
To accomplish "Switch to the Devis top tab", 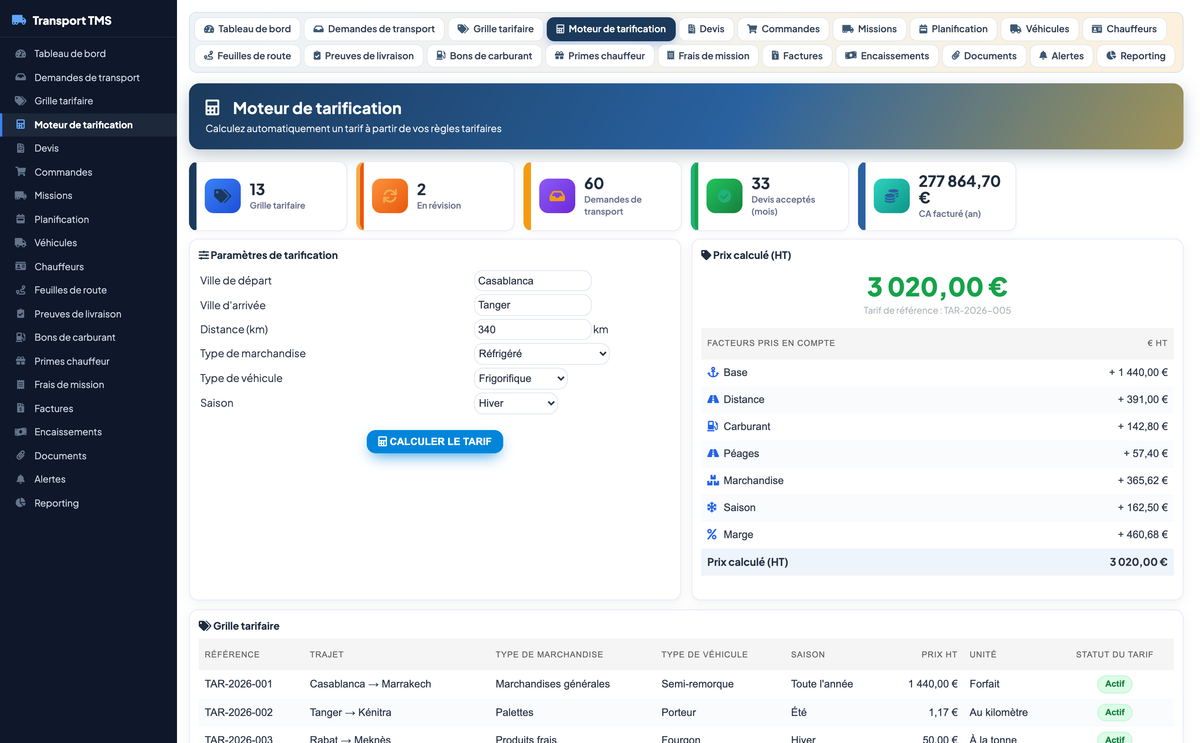I will tap(706, 29).
